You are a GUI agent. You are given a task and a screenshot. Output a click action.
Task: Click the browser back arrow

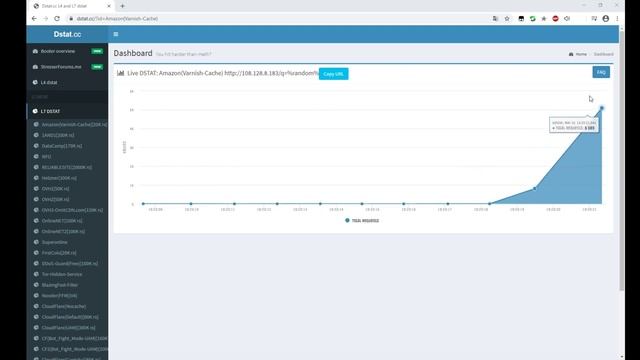tap(34, 19)
